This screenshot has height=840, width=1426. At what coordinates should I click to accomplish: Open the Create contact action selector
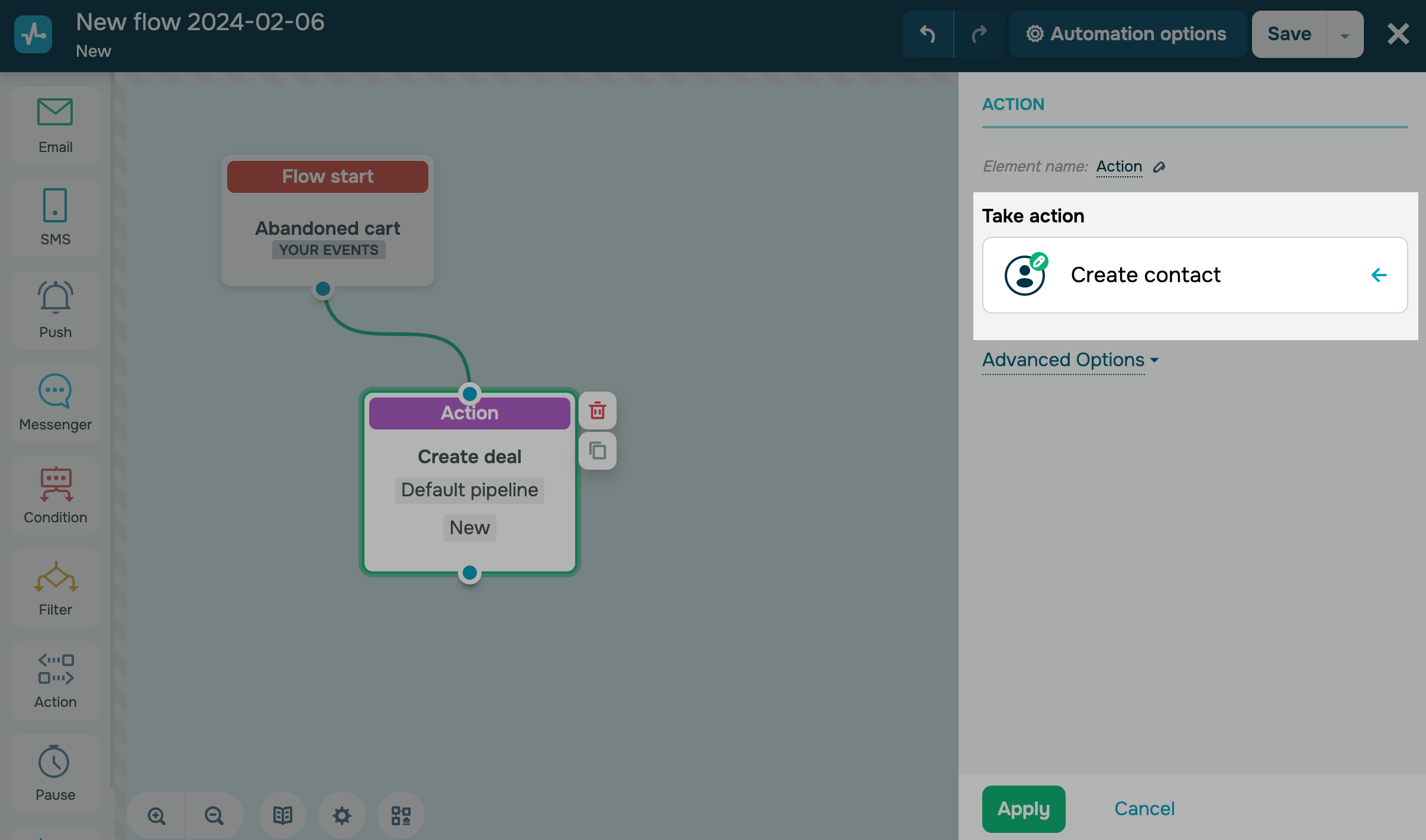pos(1194,275)
